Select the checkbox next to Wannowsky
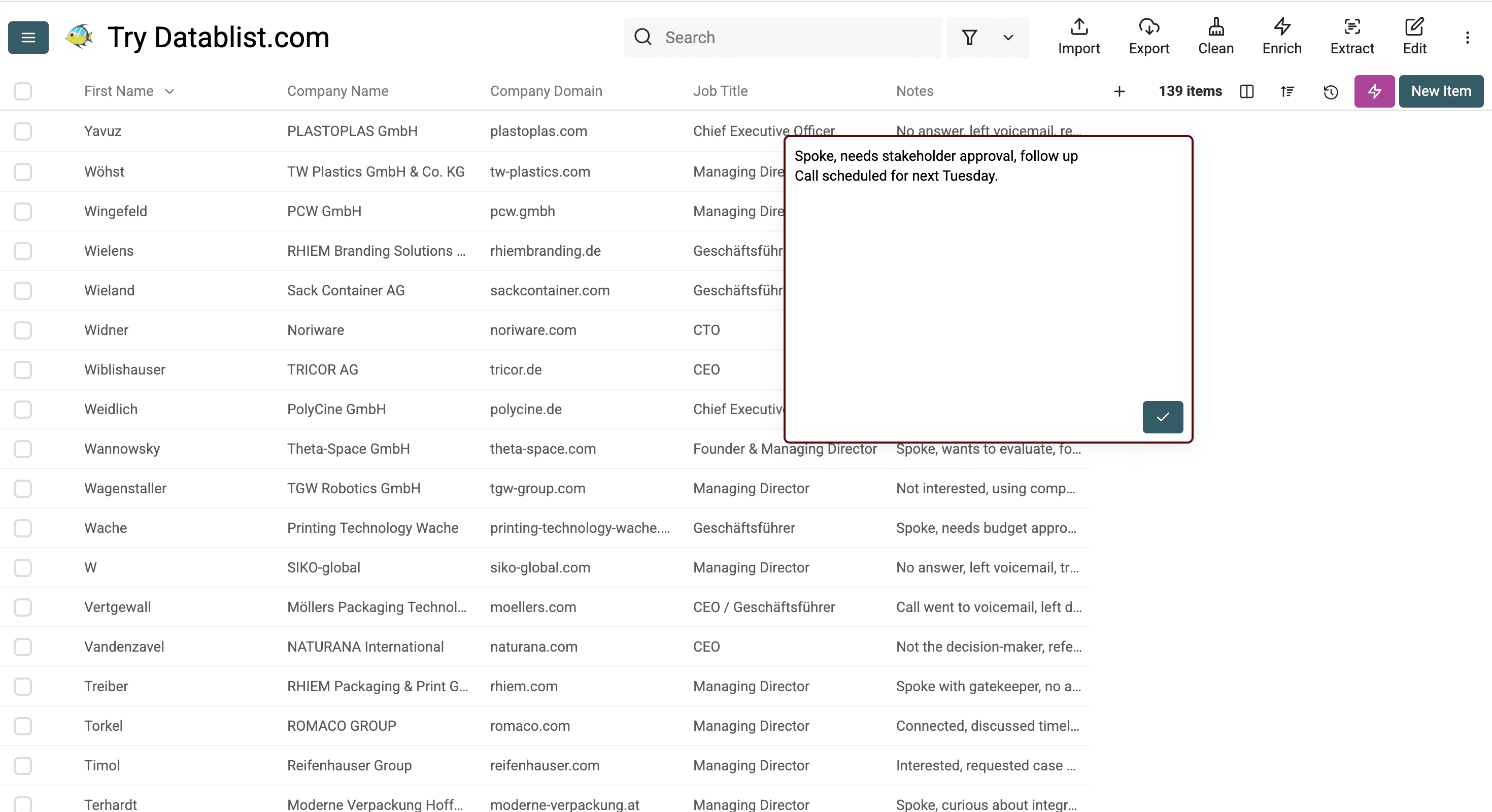Image resolution: width=1492 pixels, height=812 pixels. point(23,449)
